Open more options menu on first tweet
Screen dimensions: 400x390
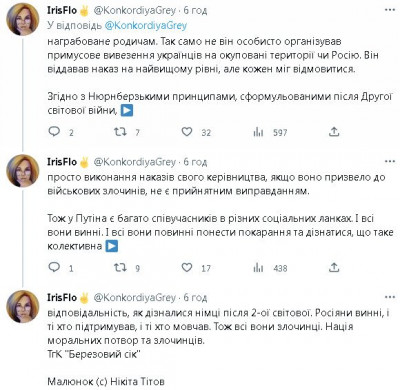pyautogui.click(x=390, y=10)
